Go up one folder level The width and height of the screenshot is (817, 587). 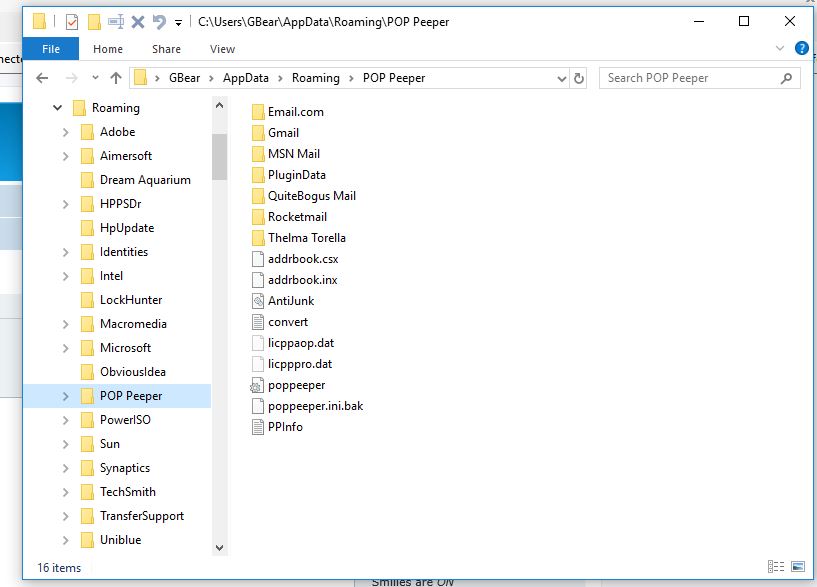point(116,78)
